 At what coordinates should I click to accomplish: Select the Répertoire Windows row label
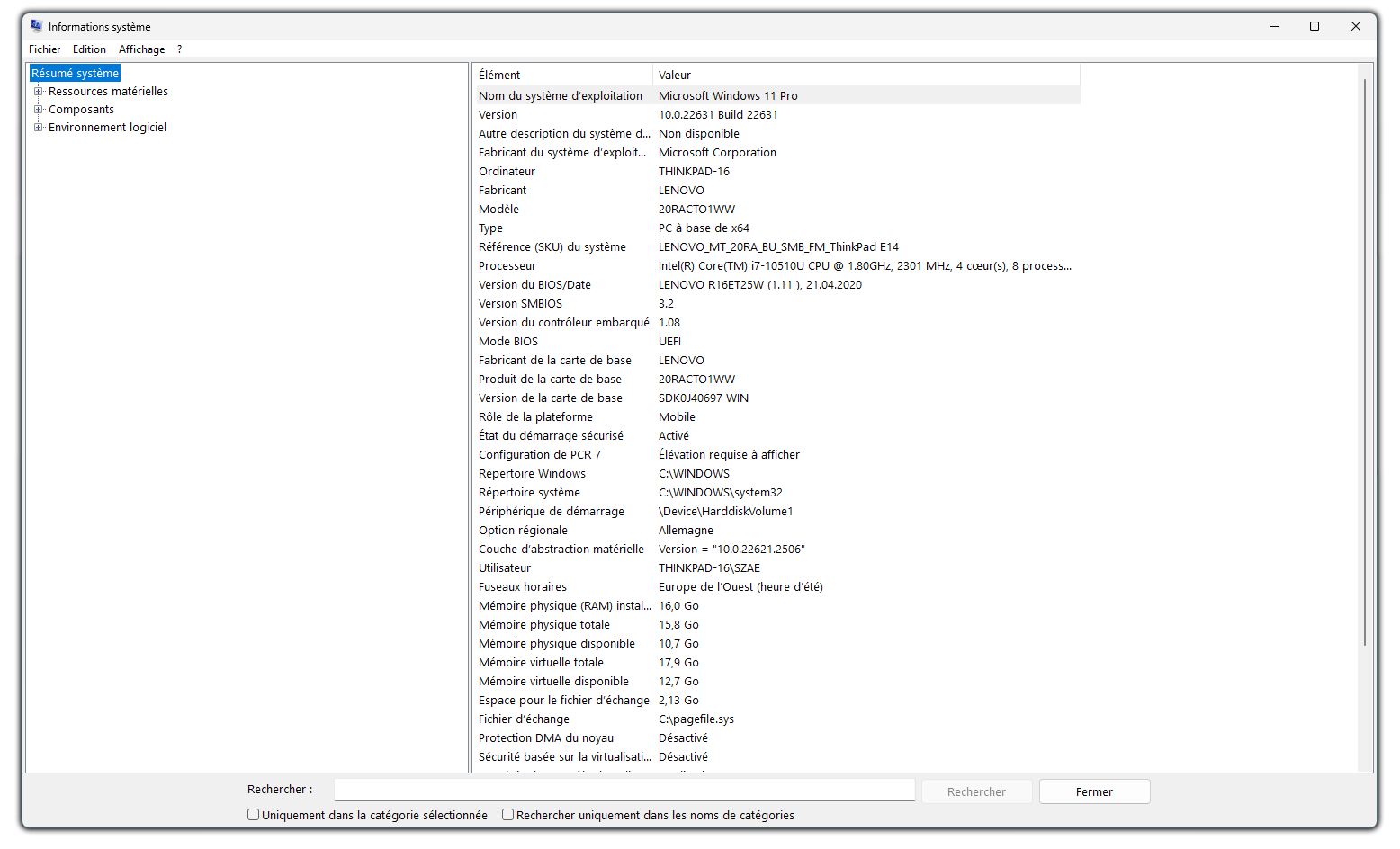coord(532,474)
